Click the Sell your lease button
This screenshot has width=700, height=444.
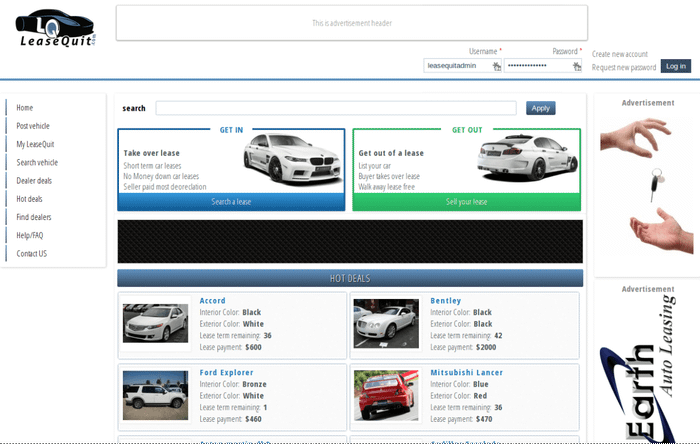(x=467, y=202)
